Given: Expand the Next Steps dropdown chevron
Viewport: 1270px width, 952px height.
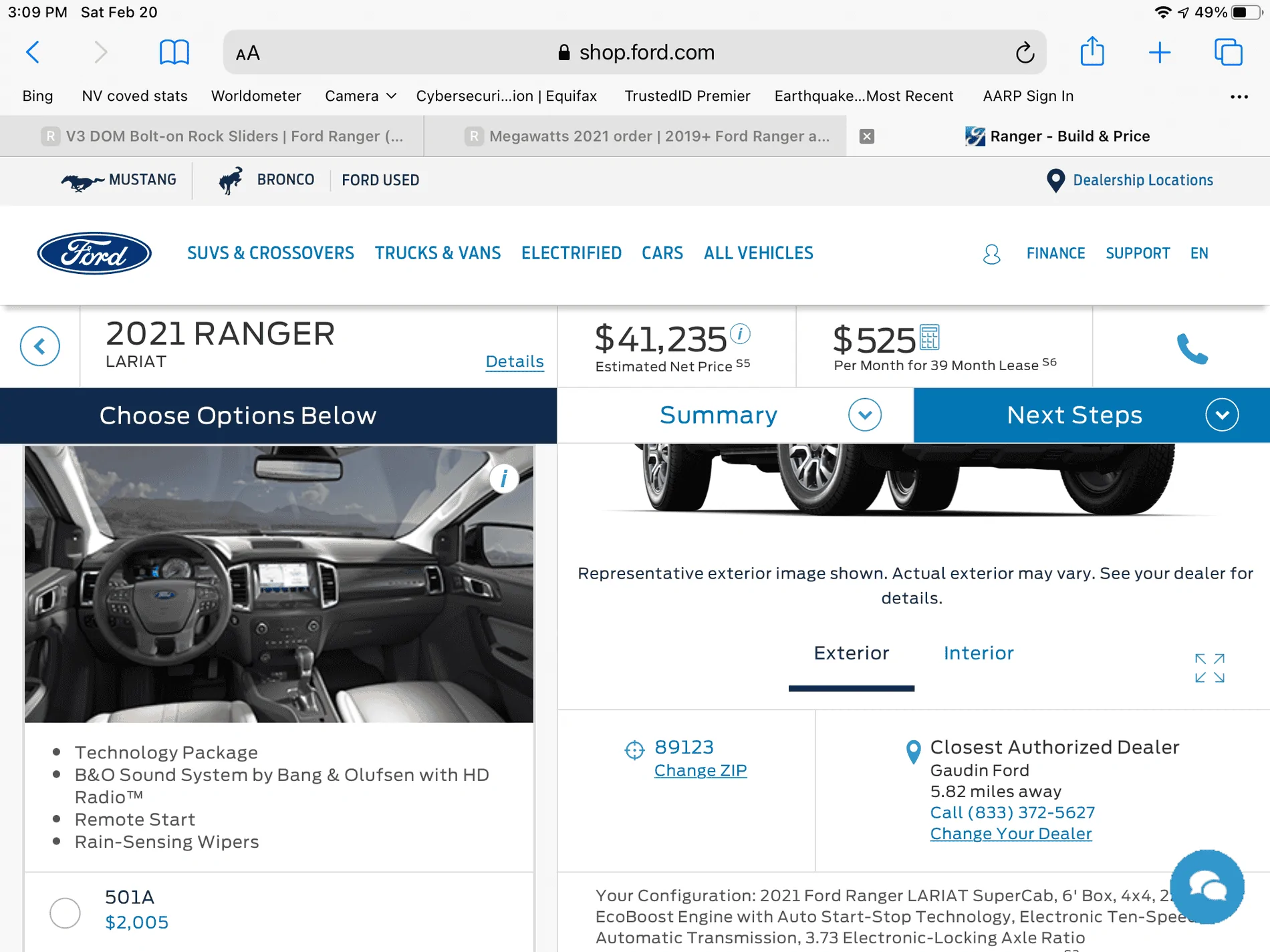Looking at the screenshot, I should [1221, 415].
